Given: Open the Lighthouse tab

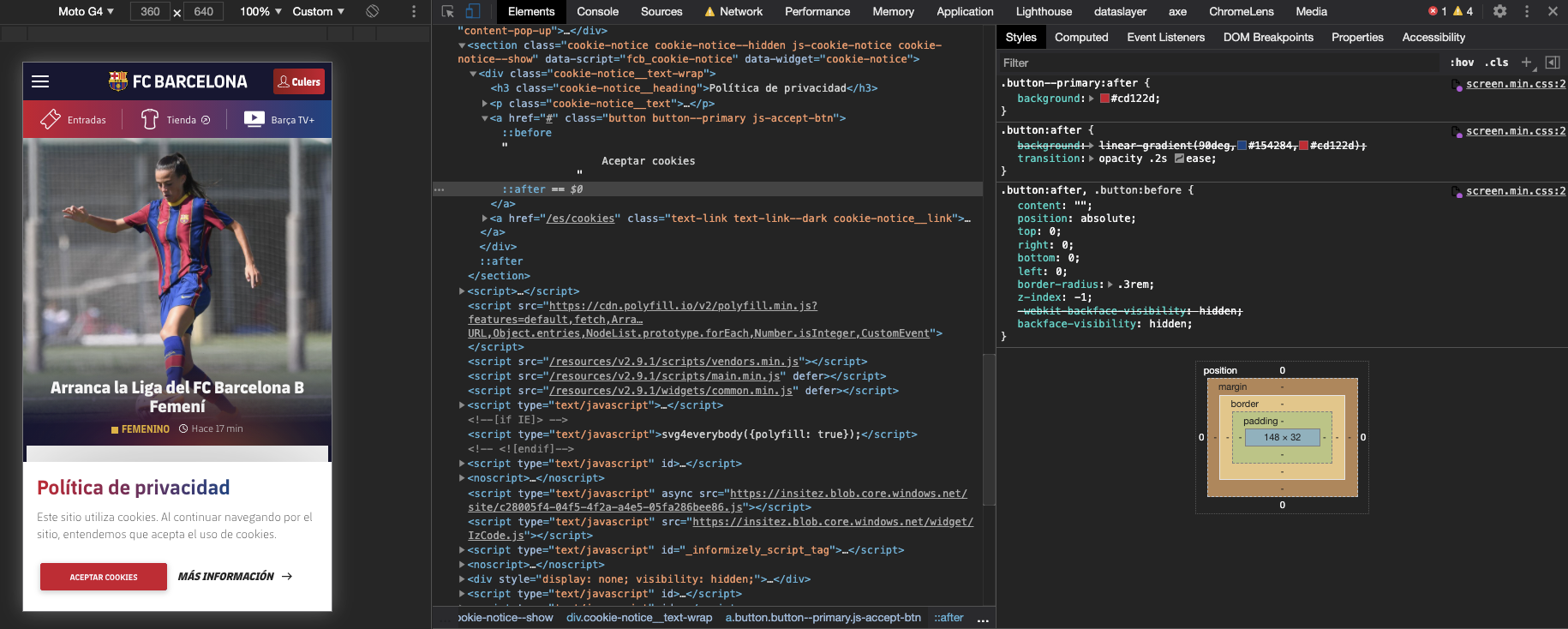Looking at the screenshot, I should tap(1044, 11).
